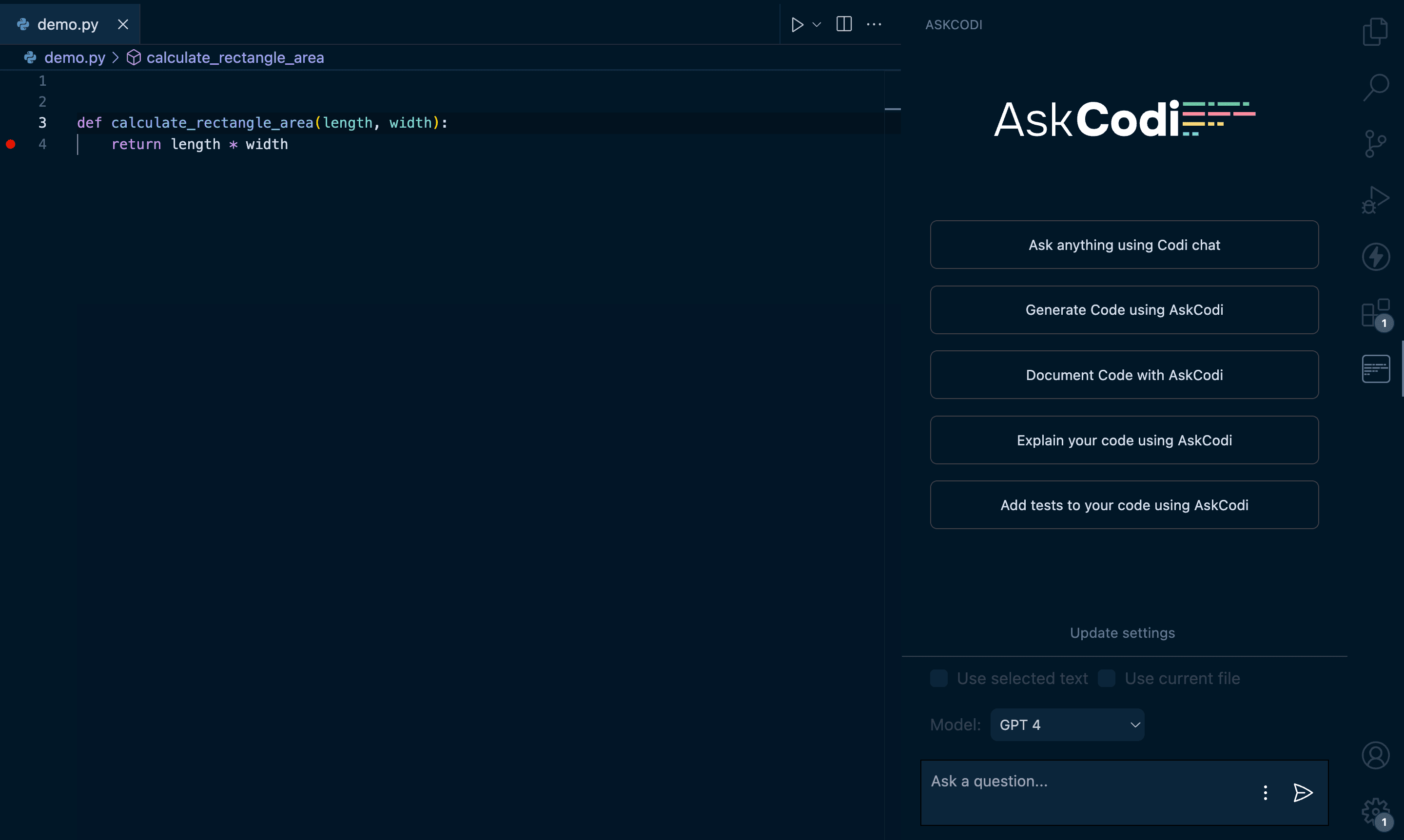This screenshot has height=840, width=1404.
Task: Run the Python file with play icon
Action: 797,24
